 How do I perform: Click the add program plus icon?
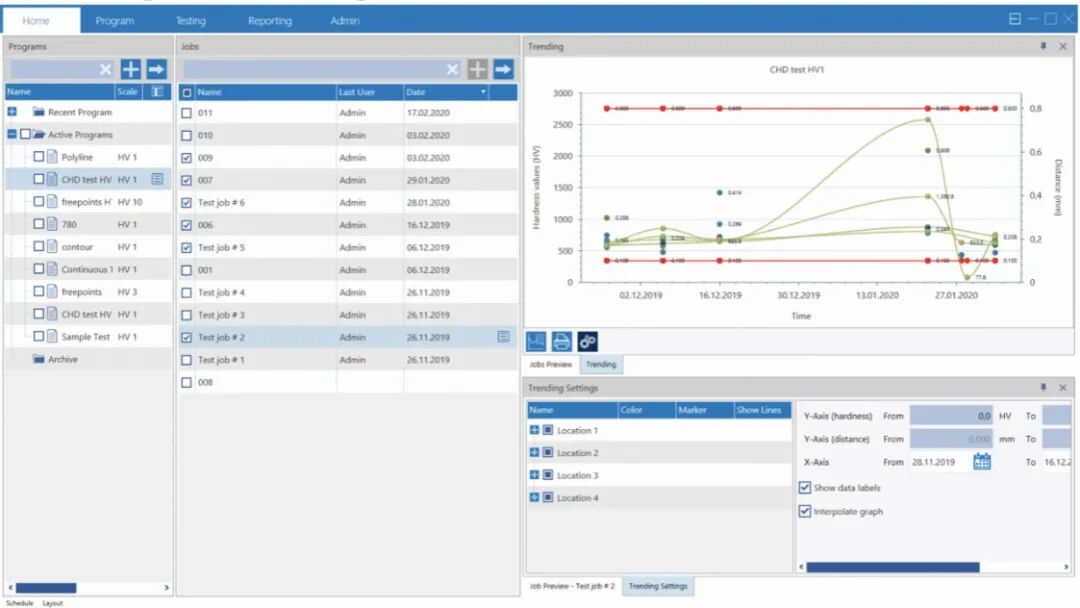130,69
